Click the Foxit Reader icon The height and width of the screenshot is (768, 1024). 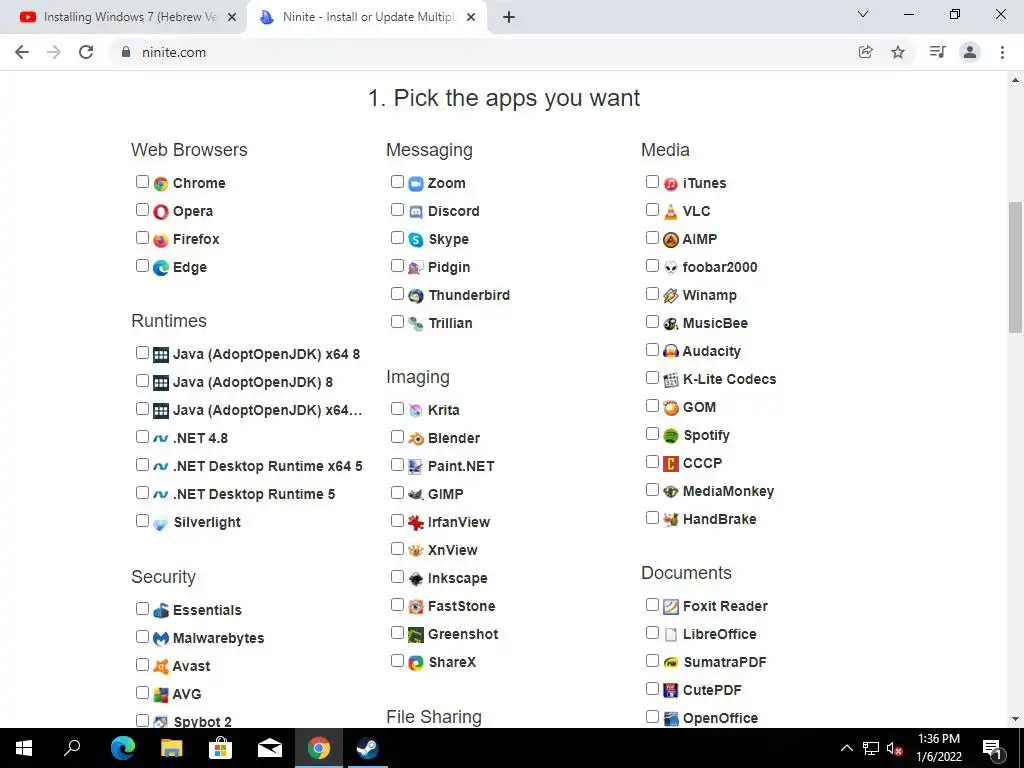pyautogui.click(x=671, y=607)
